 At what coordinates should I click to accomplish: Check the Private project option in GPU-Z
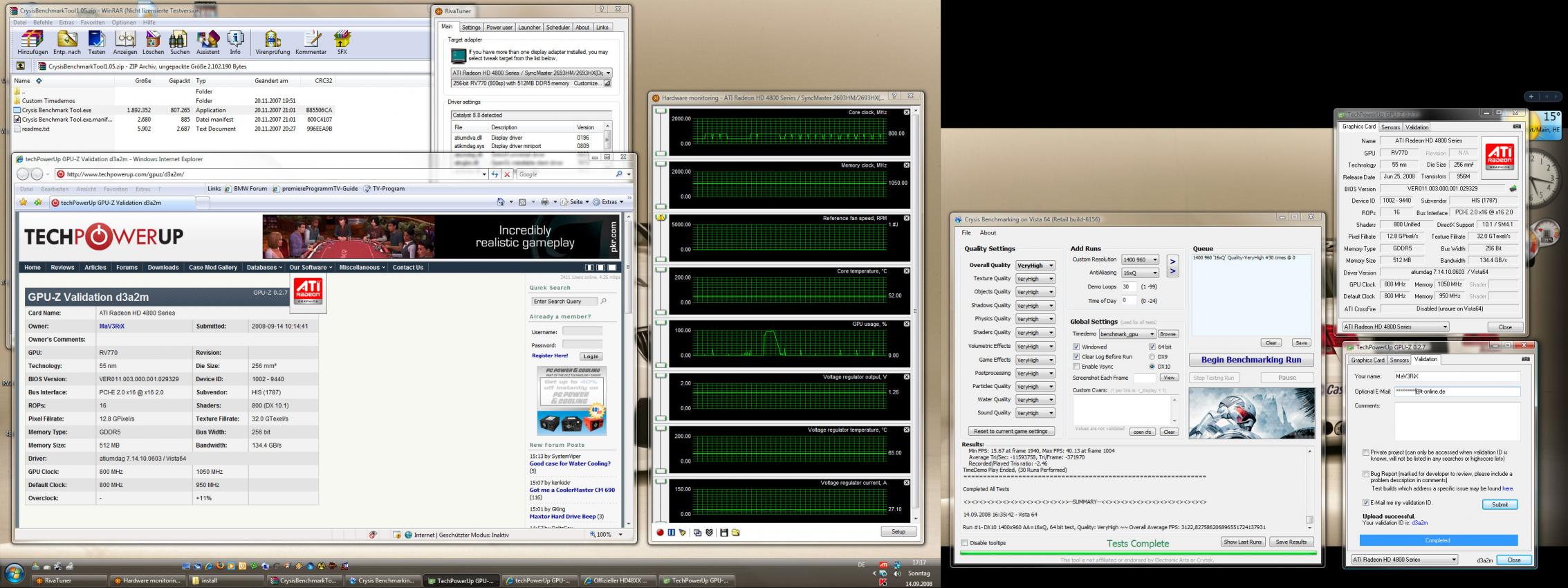tap(1366, 452)
